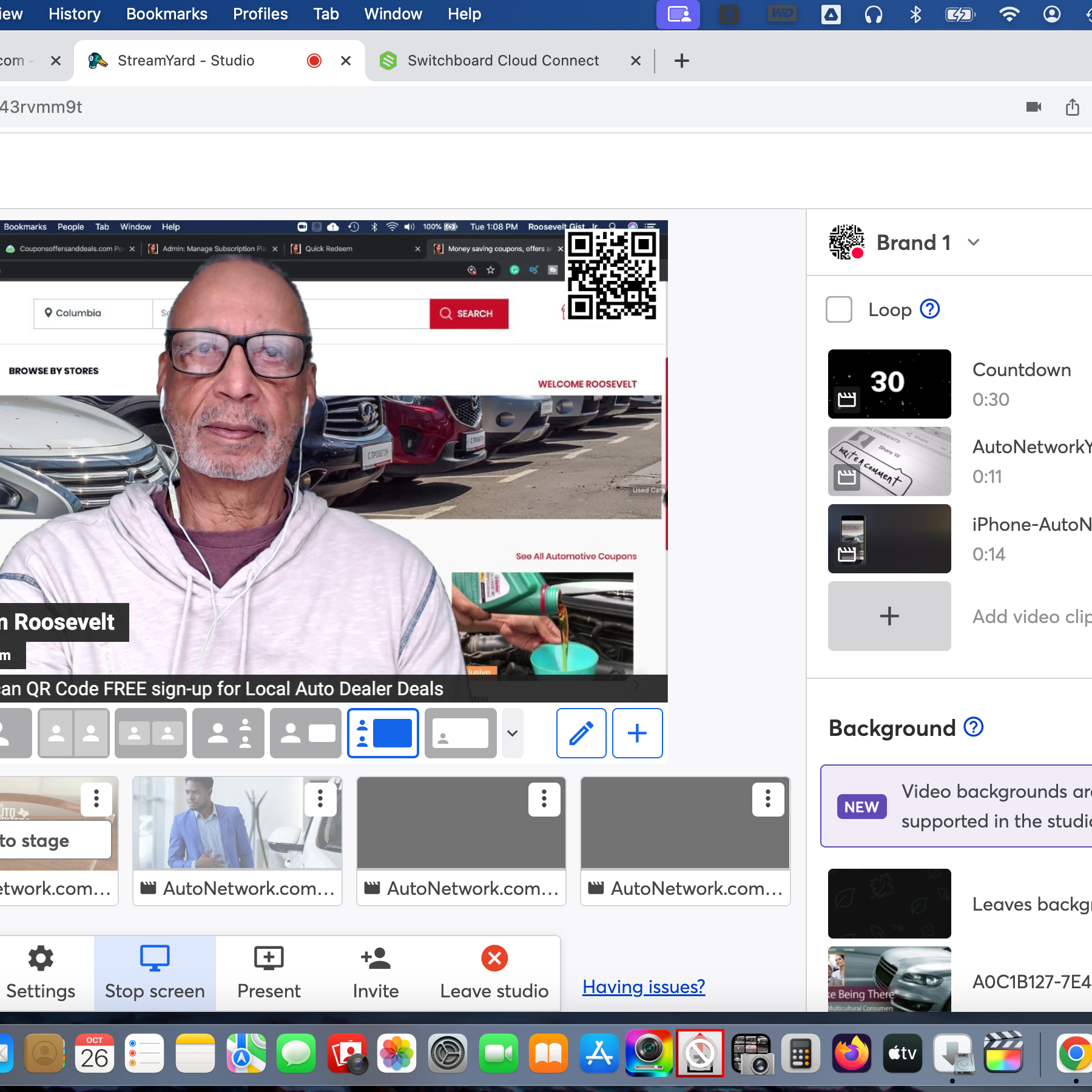The image size is (1092, 1092).
Task: Open the Profiles menu
Action: (260, 14)
